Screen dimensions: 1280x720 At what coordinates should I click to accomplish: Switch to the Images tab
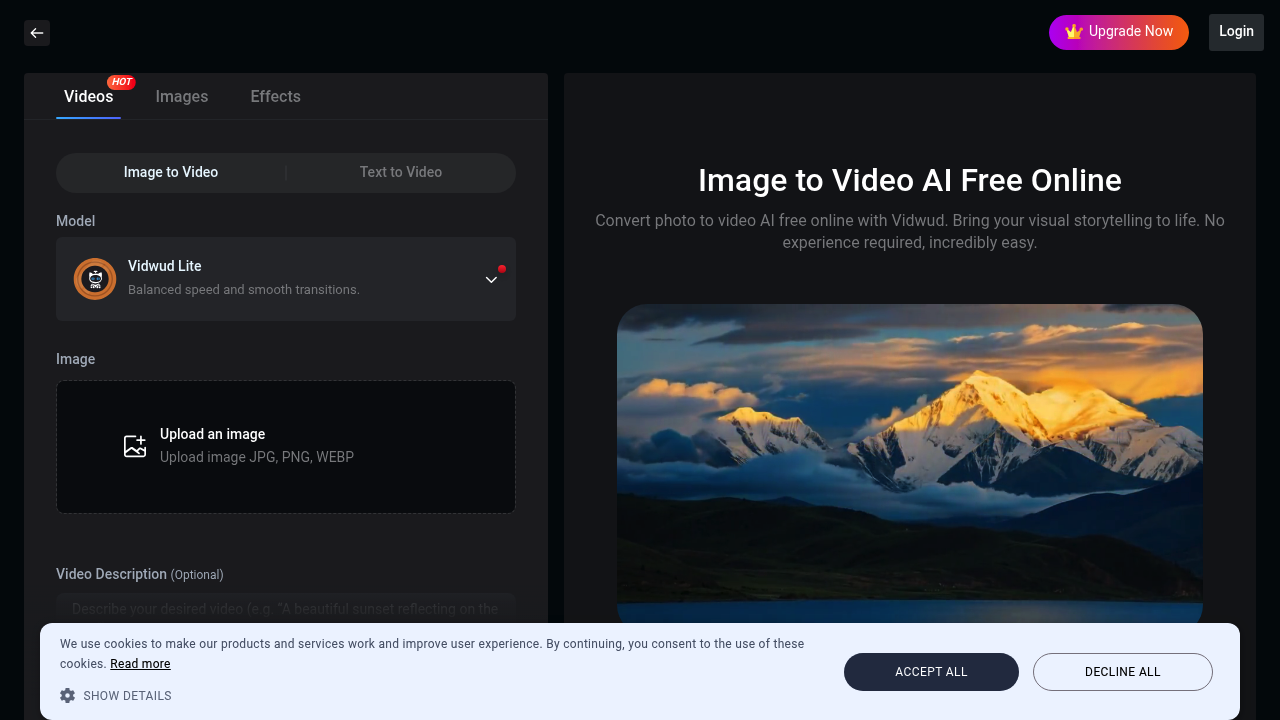tap(182, 96)
